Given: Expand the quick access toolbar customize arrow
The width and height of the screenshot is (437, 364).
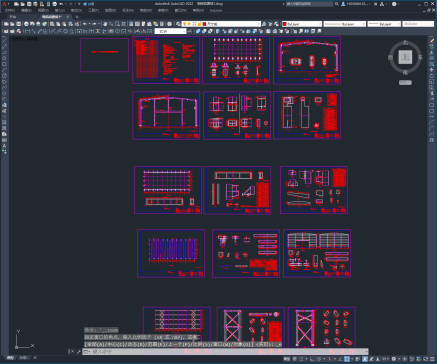Looking at the screenshot, I should (x=79, y=4).
